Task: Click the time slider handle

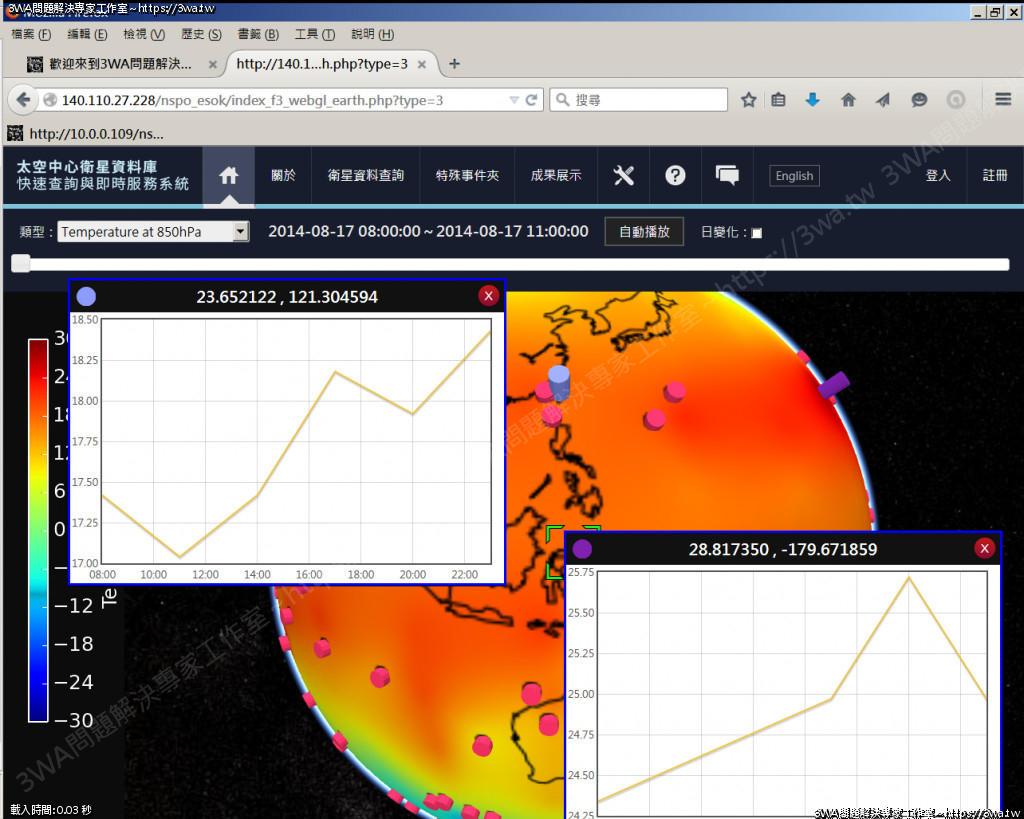Action: [x=20, y=264]
